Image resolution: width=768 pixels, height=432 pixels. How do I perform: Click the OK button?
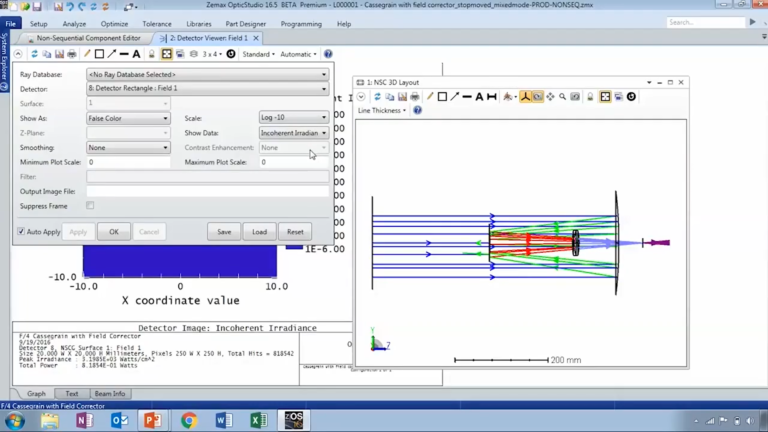(x=114, y=232)
